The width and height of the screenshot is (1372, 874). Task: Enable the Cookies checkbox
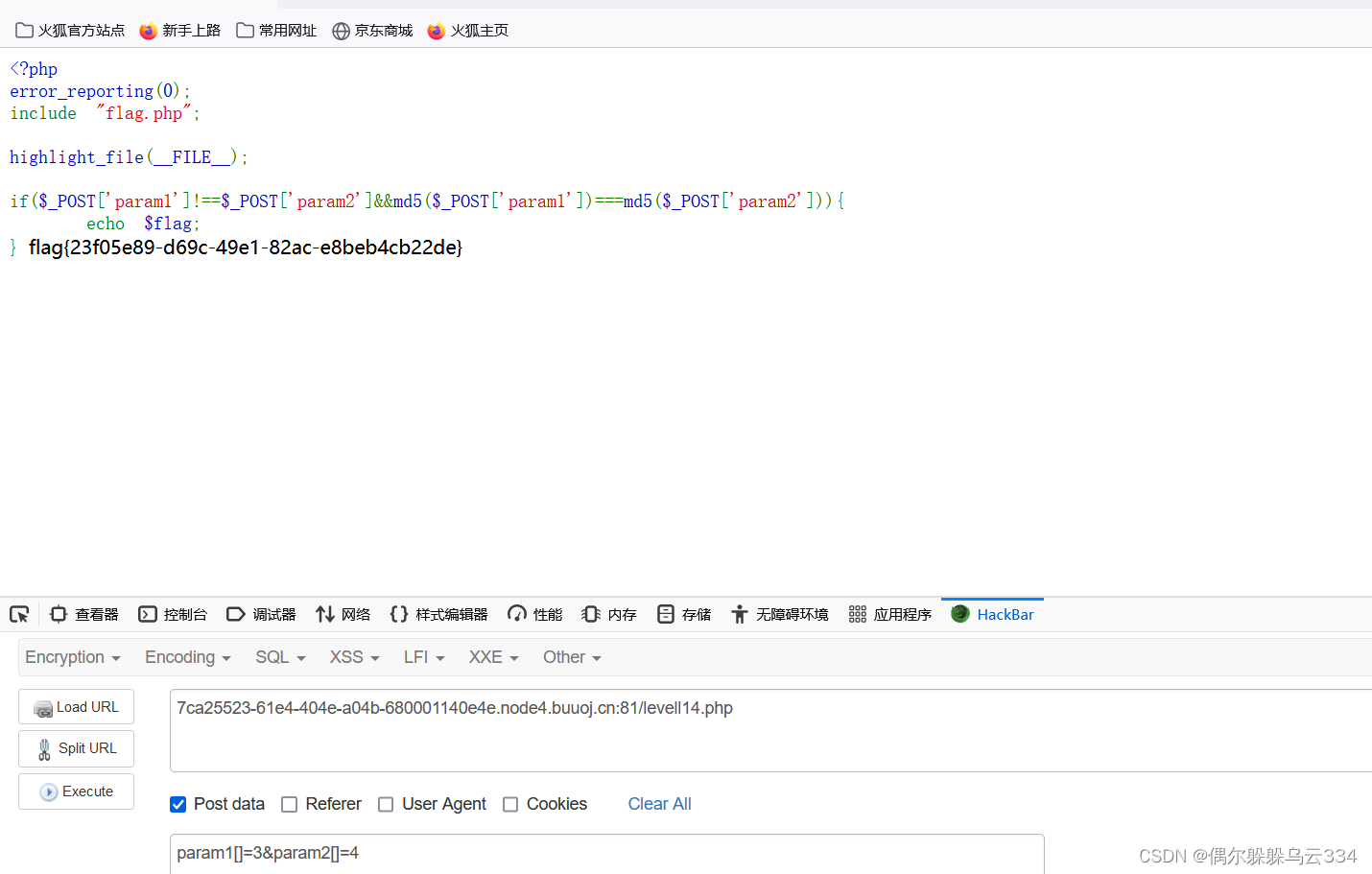click(x=510, y=804)
